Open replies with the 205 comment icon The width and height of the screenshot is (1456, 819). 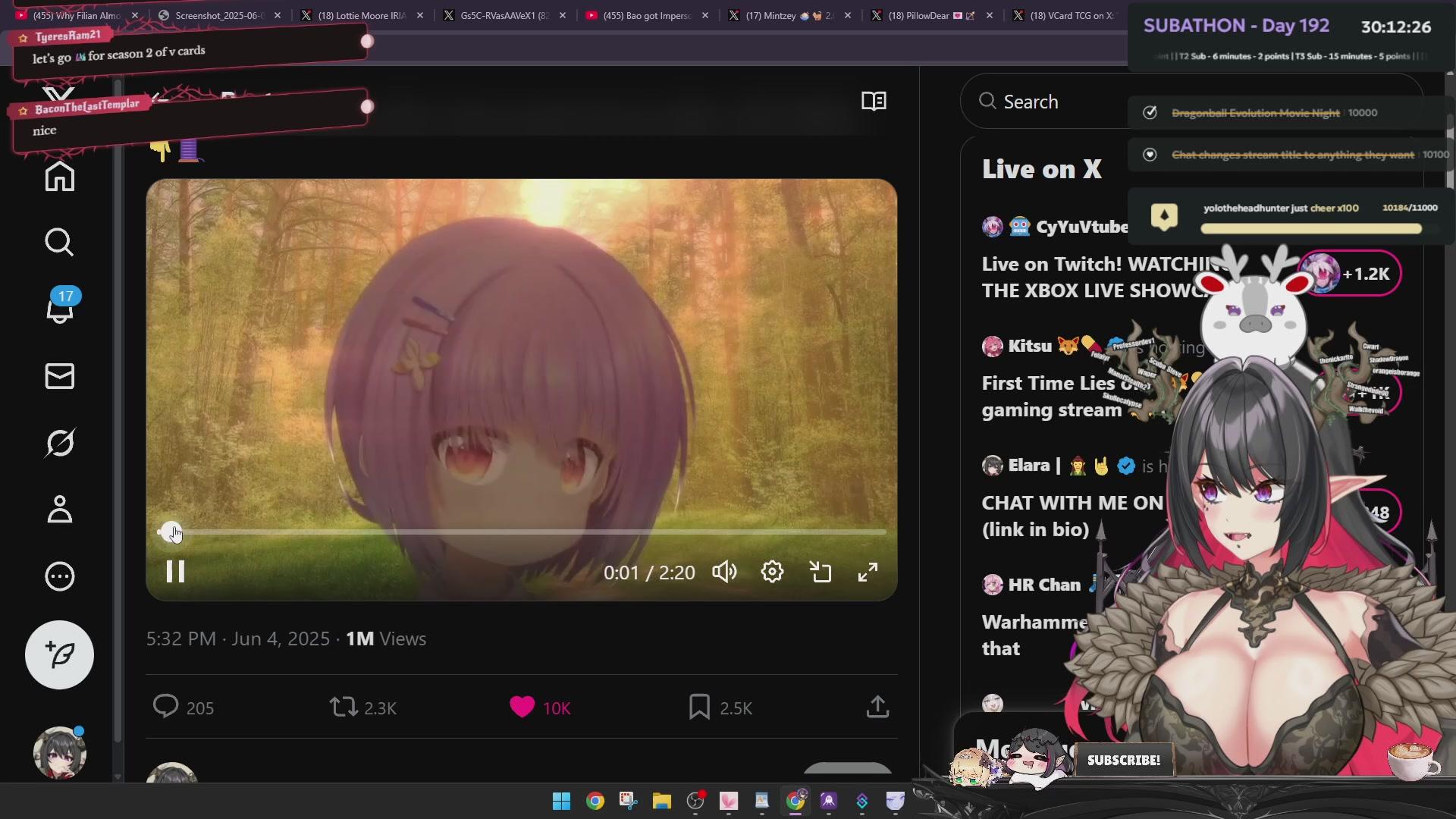[x=183, y=707]
